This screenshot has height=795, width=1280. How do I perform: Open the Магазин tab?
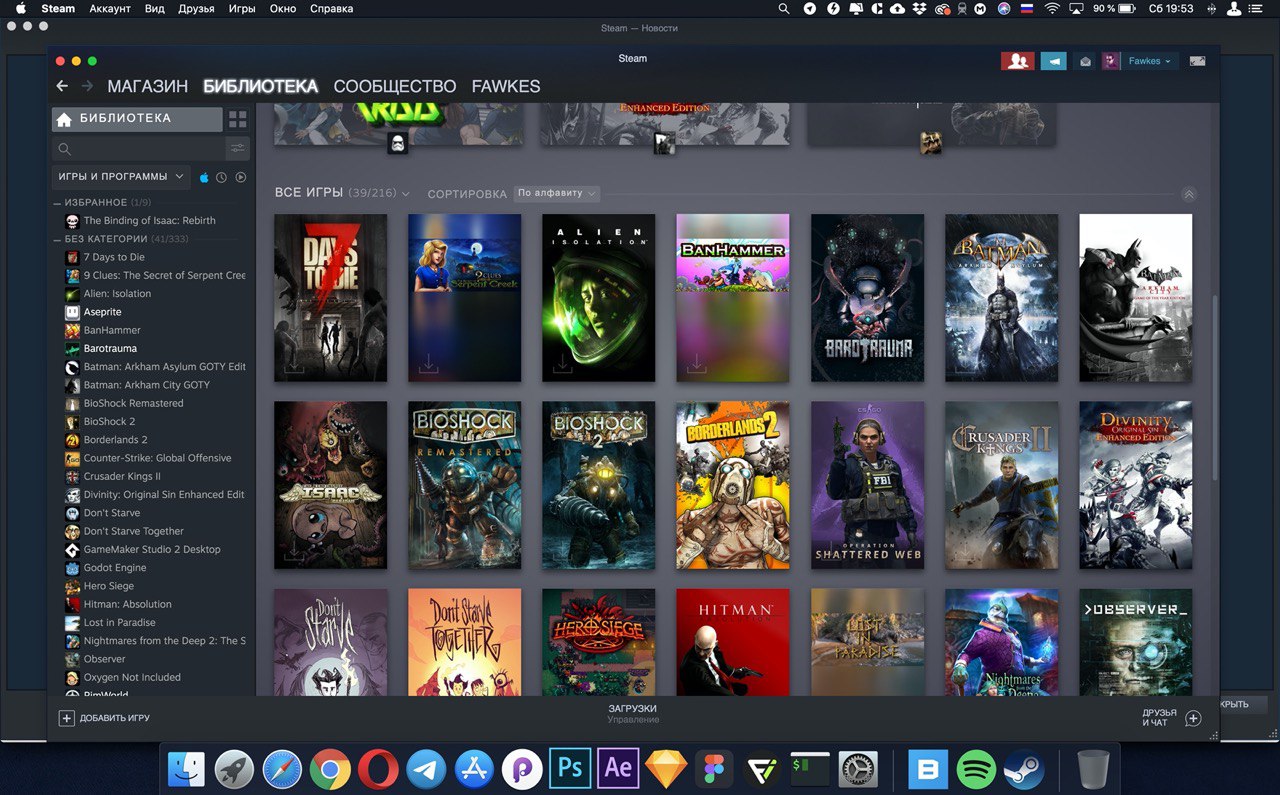click(x=147, y=87)
